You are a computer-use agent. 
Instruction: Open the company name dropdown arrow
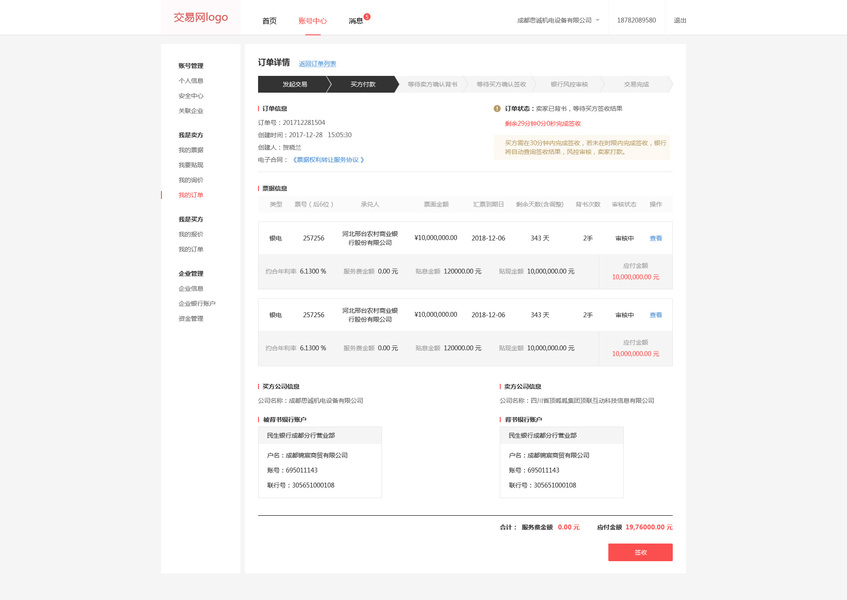click(x=597, y=20)
